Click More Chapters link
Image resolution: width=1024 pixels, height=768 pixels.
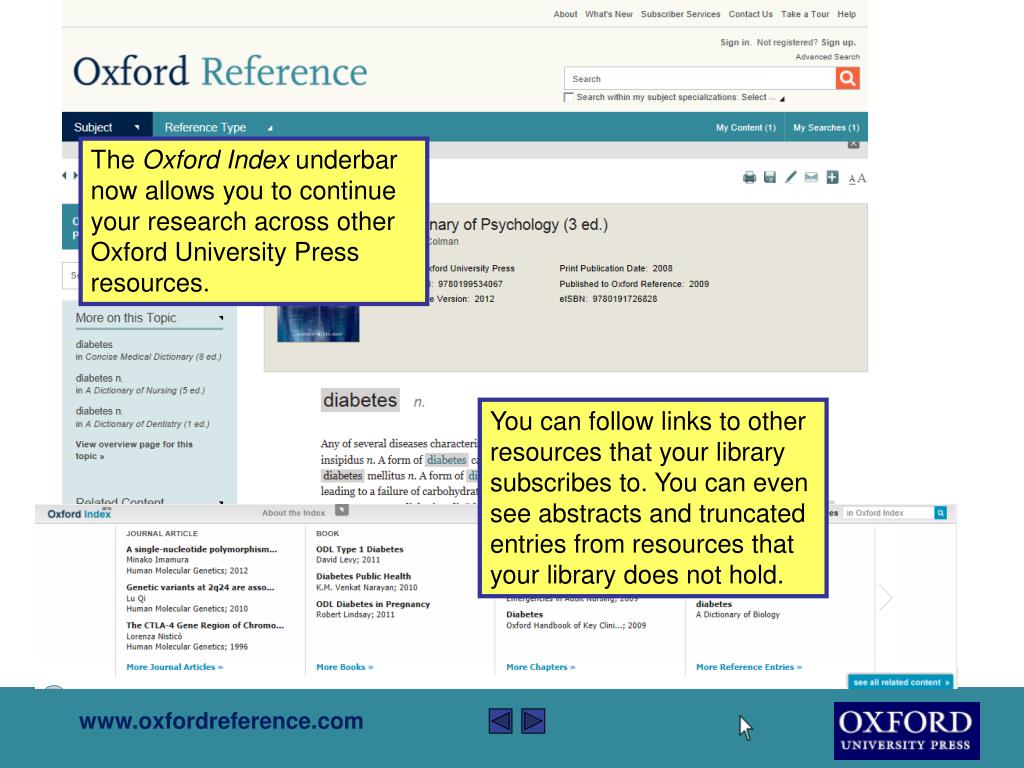click(x=541, y=667)
